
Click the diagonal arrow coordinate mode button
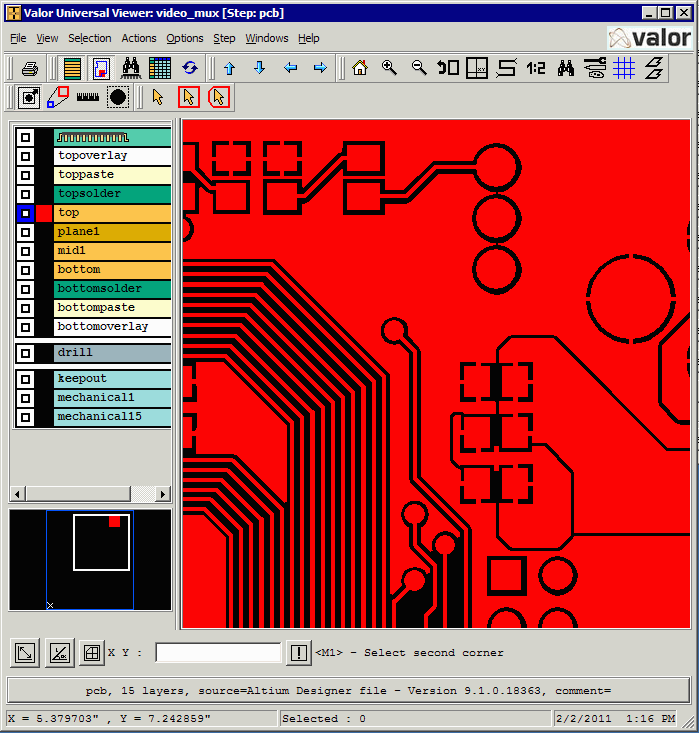pyautogui.click(x=25, y=653)
